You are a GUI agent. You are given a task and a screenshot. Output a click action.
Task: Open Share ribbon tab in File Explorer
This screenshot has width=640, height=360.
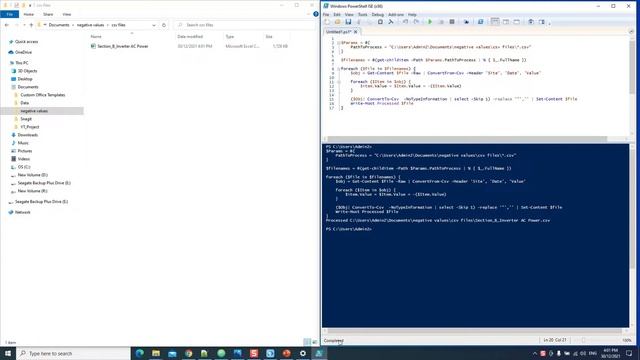click(48, 14)
